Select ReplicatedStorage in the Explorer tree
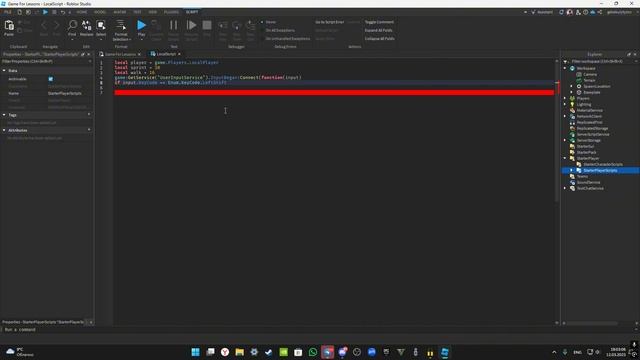 pos(592,128)
